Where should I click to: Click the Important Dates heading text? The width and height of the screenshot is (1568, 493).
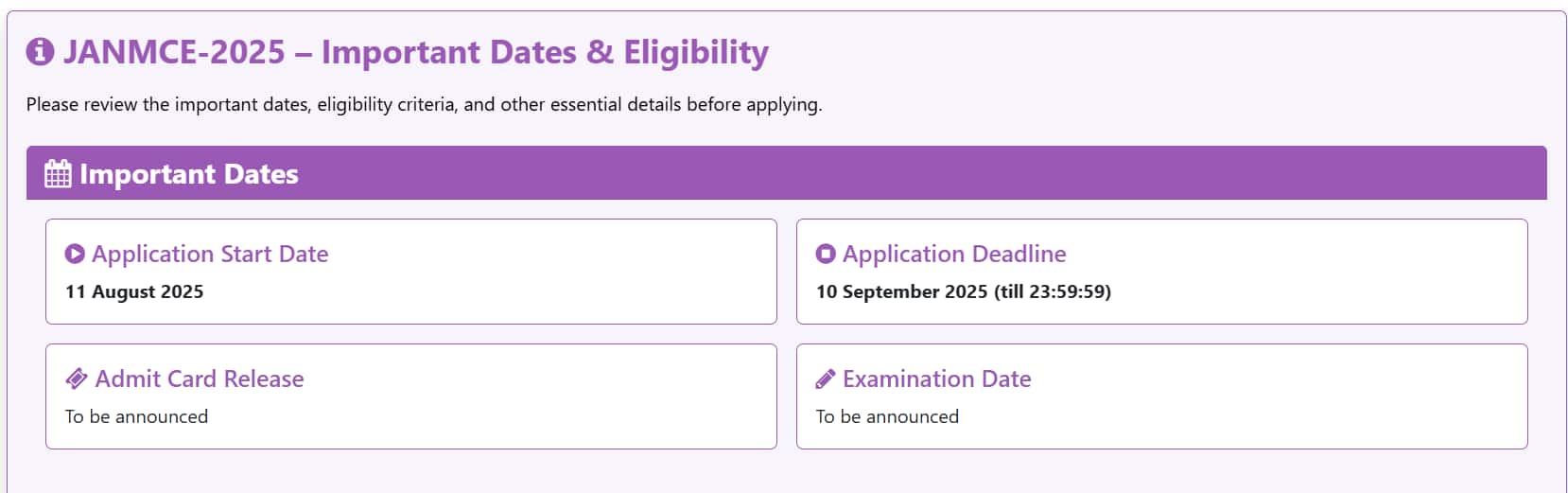(x=189, y=174)
